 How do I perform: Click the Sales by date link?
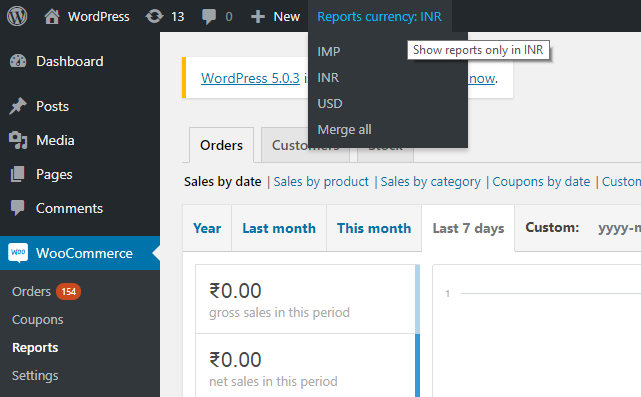tap(222, 182)
